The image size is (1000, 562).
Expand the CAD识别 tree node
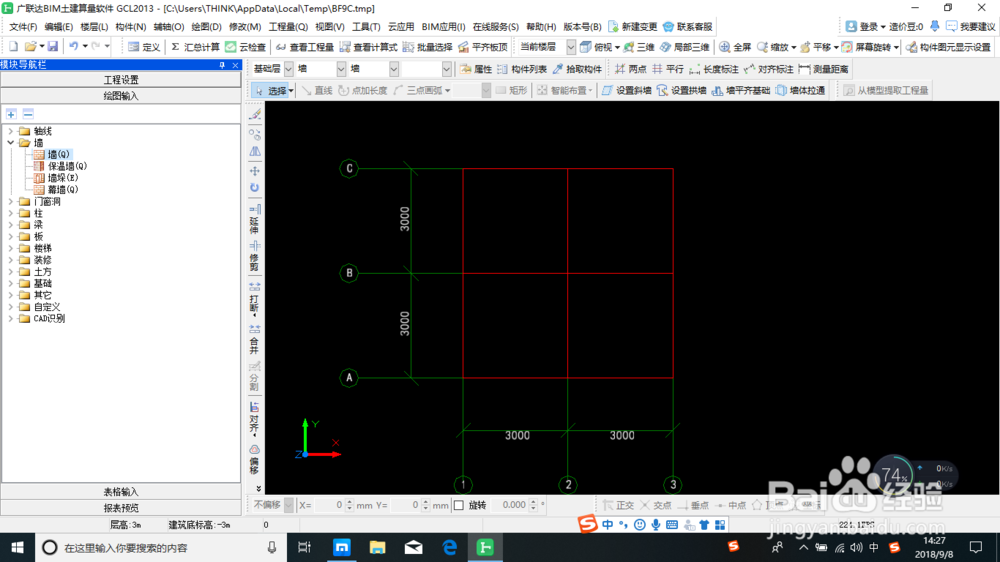tap(10, 318)
